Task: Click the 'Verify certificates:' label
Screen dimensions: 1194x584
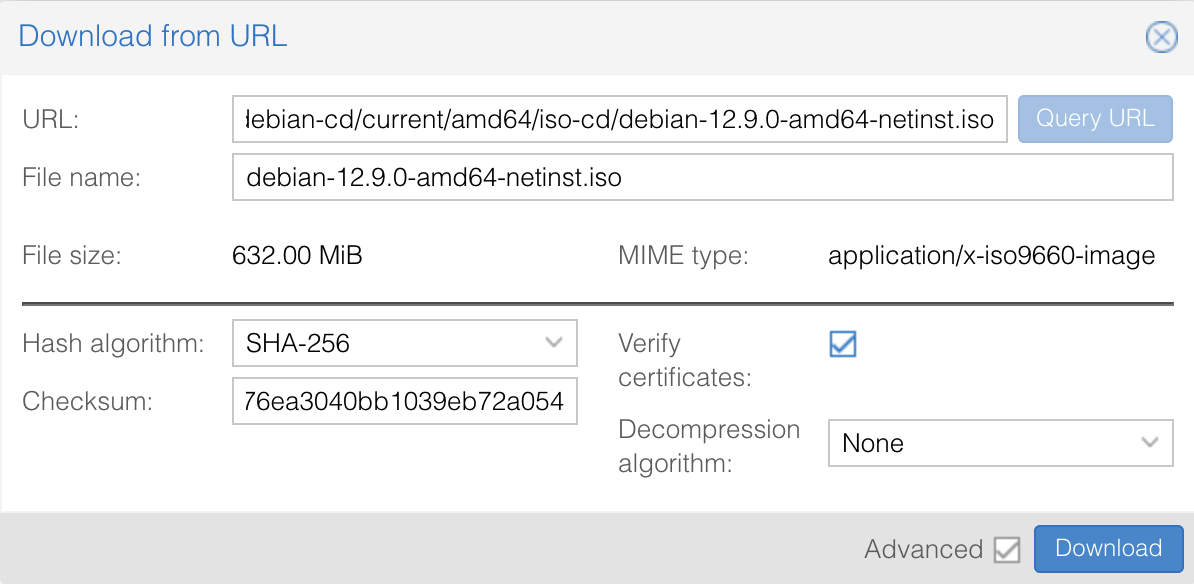Action: [x=684, y=360]
